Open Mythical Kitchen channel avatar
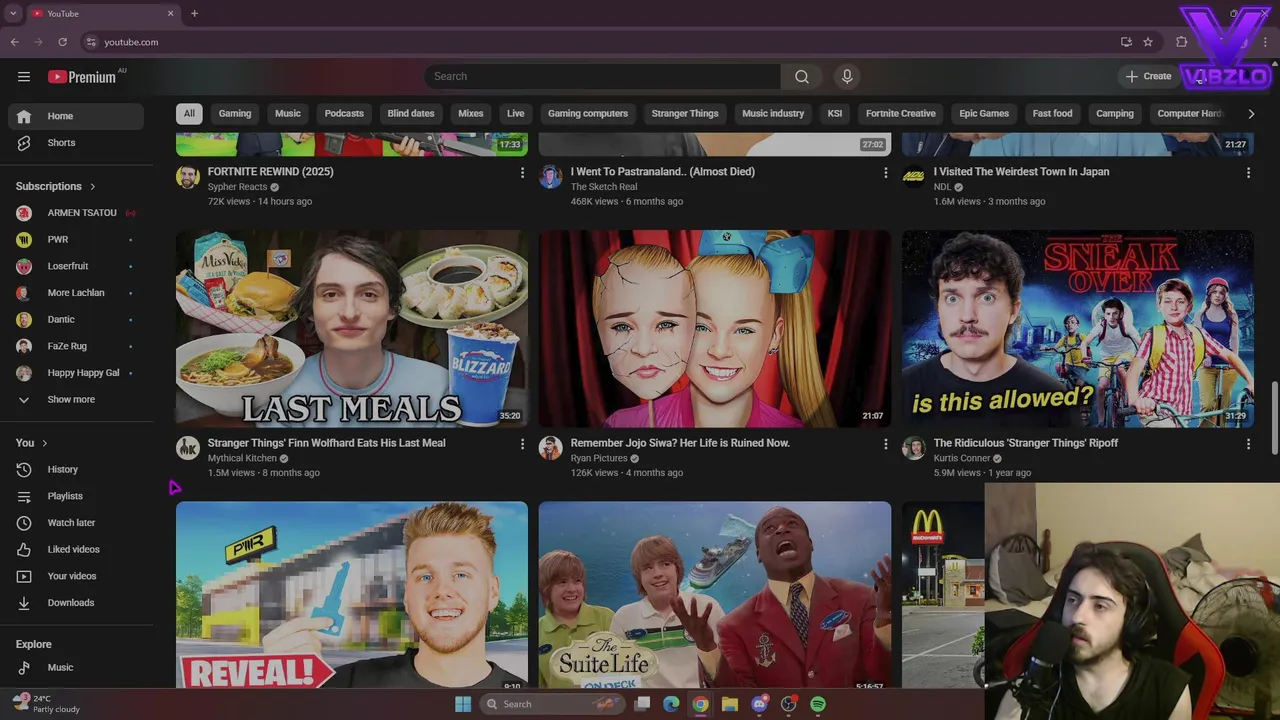The width and height of the screenshot is (1280, 720). point(188,448)
